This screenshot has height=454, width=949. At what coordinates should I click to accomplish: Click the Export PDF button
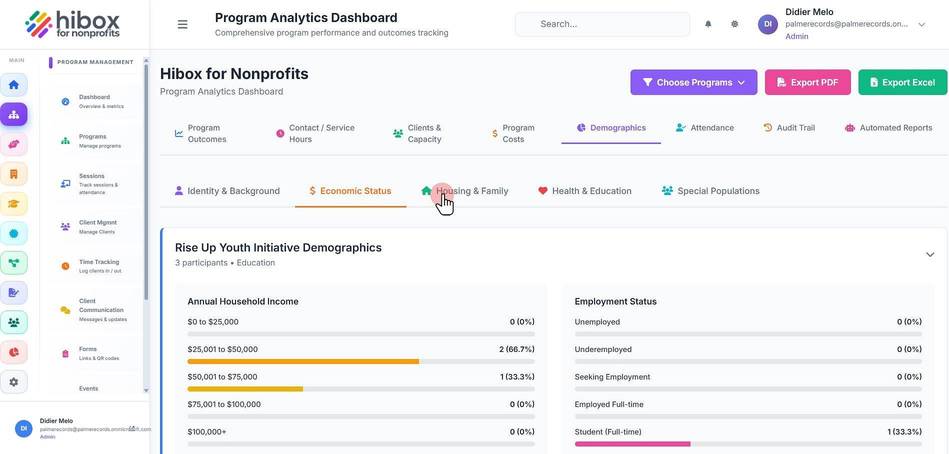[x=807, y=82]
